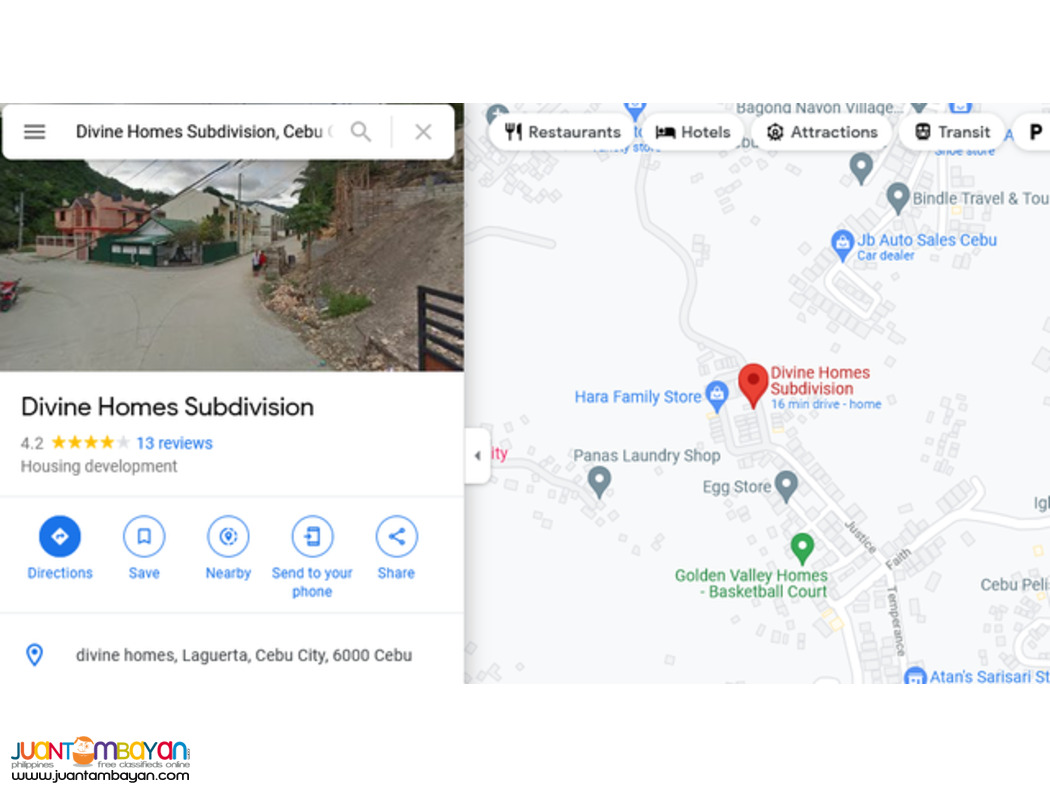Clear the search with the X icon

tap(423, 132)
